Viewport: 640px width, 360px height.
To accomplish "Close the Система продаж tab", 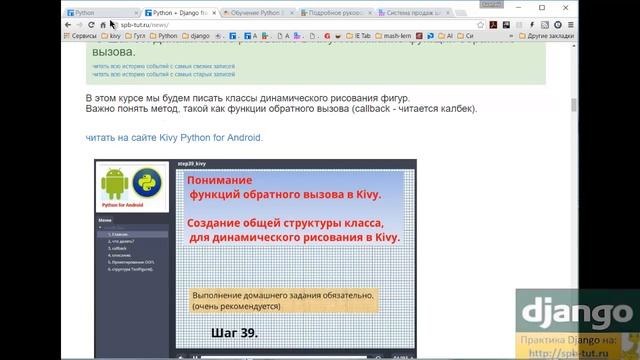I will 448,13.
